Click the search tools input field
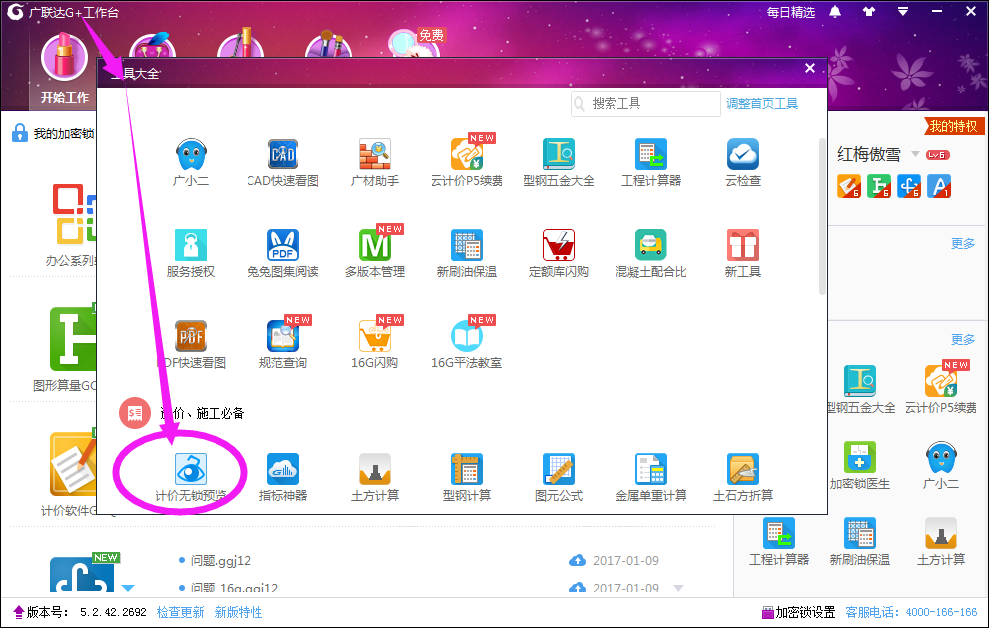This screenshot has height=628, width=989. click(x=646, y=103)
